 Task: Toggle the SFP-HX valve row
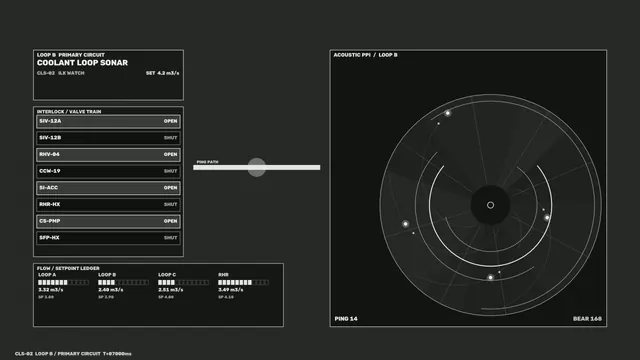click(x=108, y=238)
